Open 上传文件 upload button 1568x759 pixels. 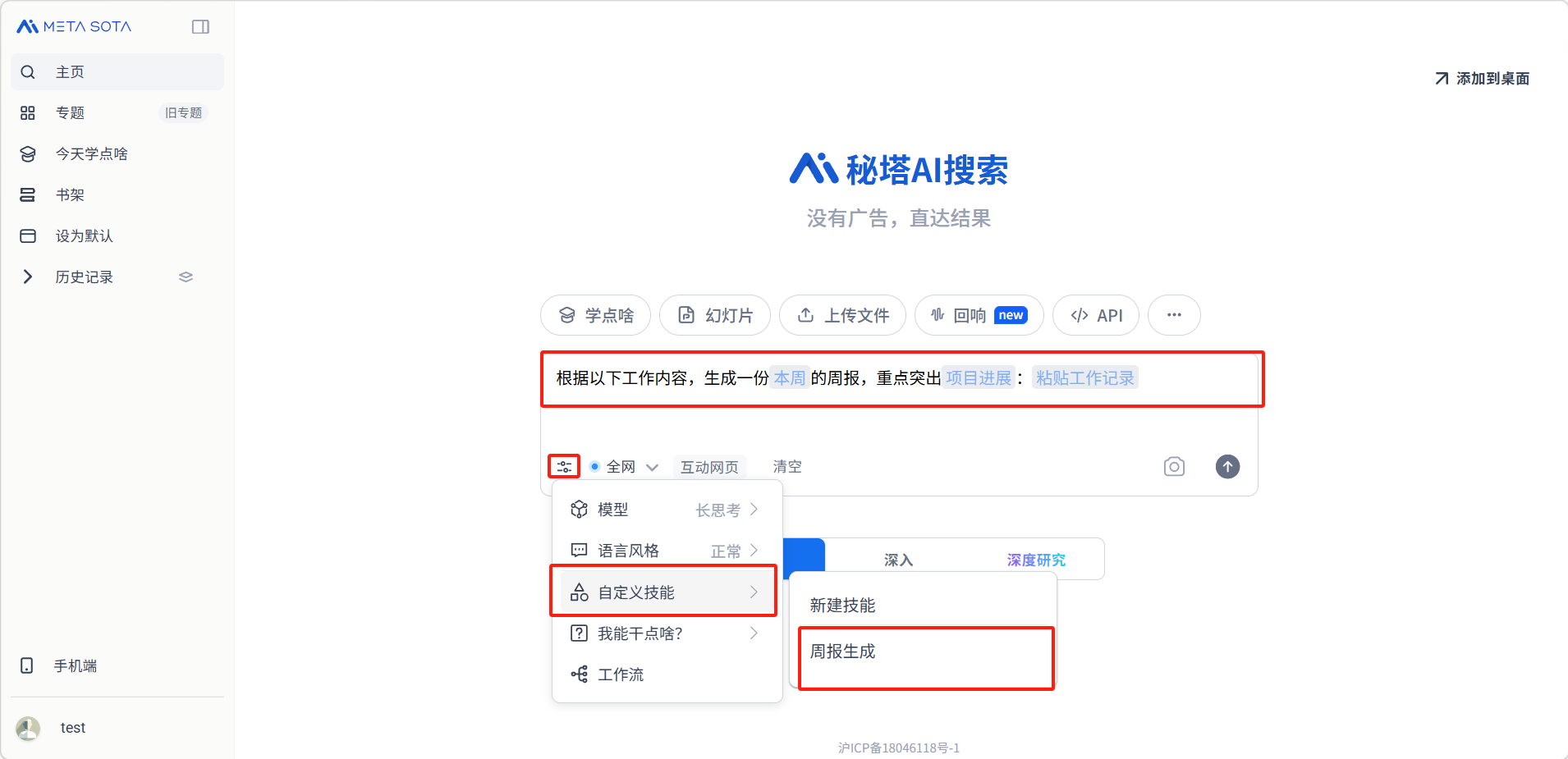pos(842,316)
